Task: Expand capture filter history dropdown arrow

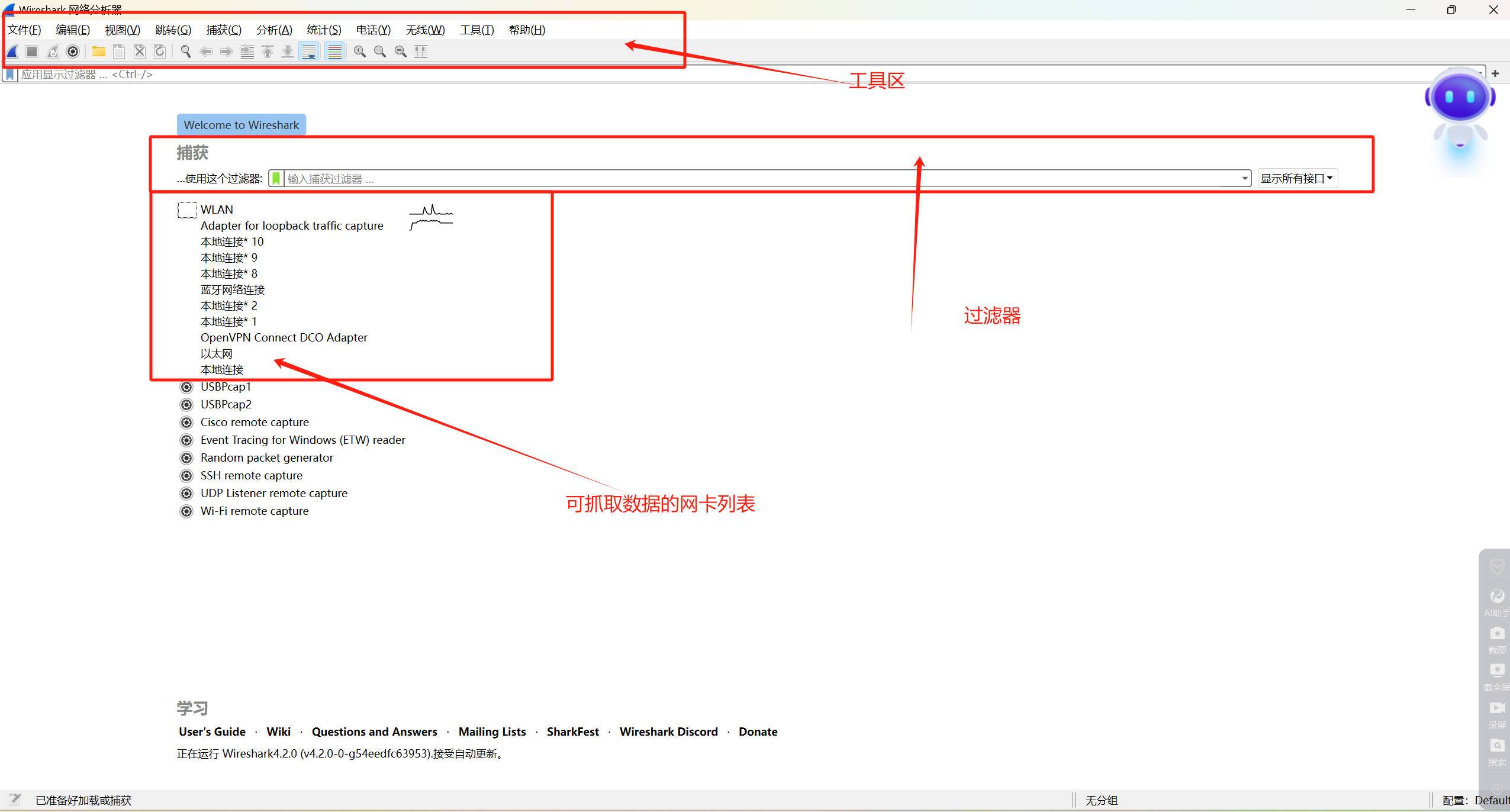Action: 1244,179
